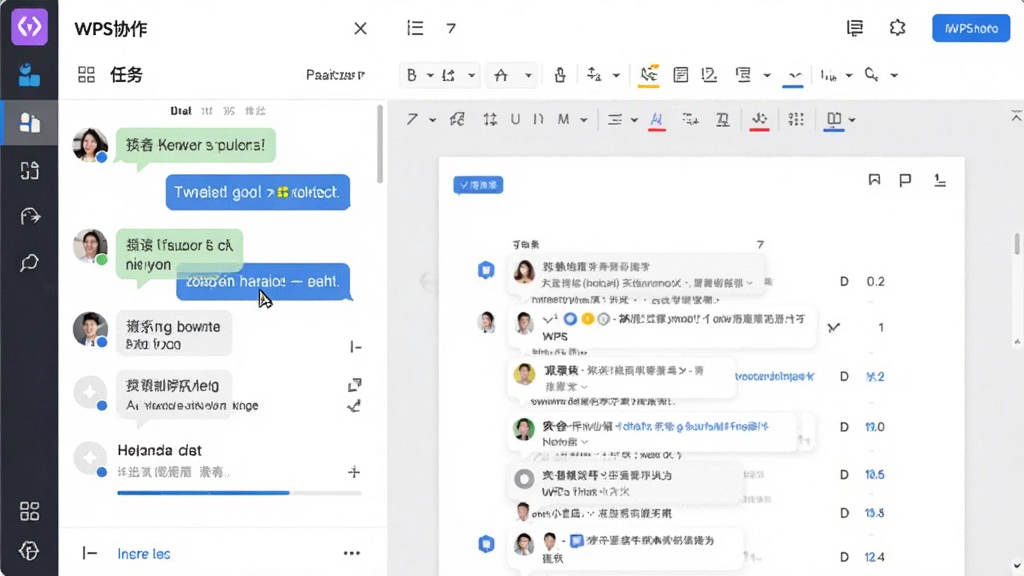
Task: Click the list outline icon in header
Action: 415,28
